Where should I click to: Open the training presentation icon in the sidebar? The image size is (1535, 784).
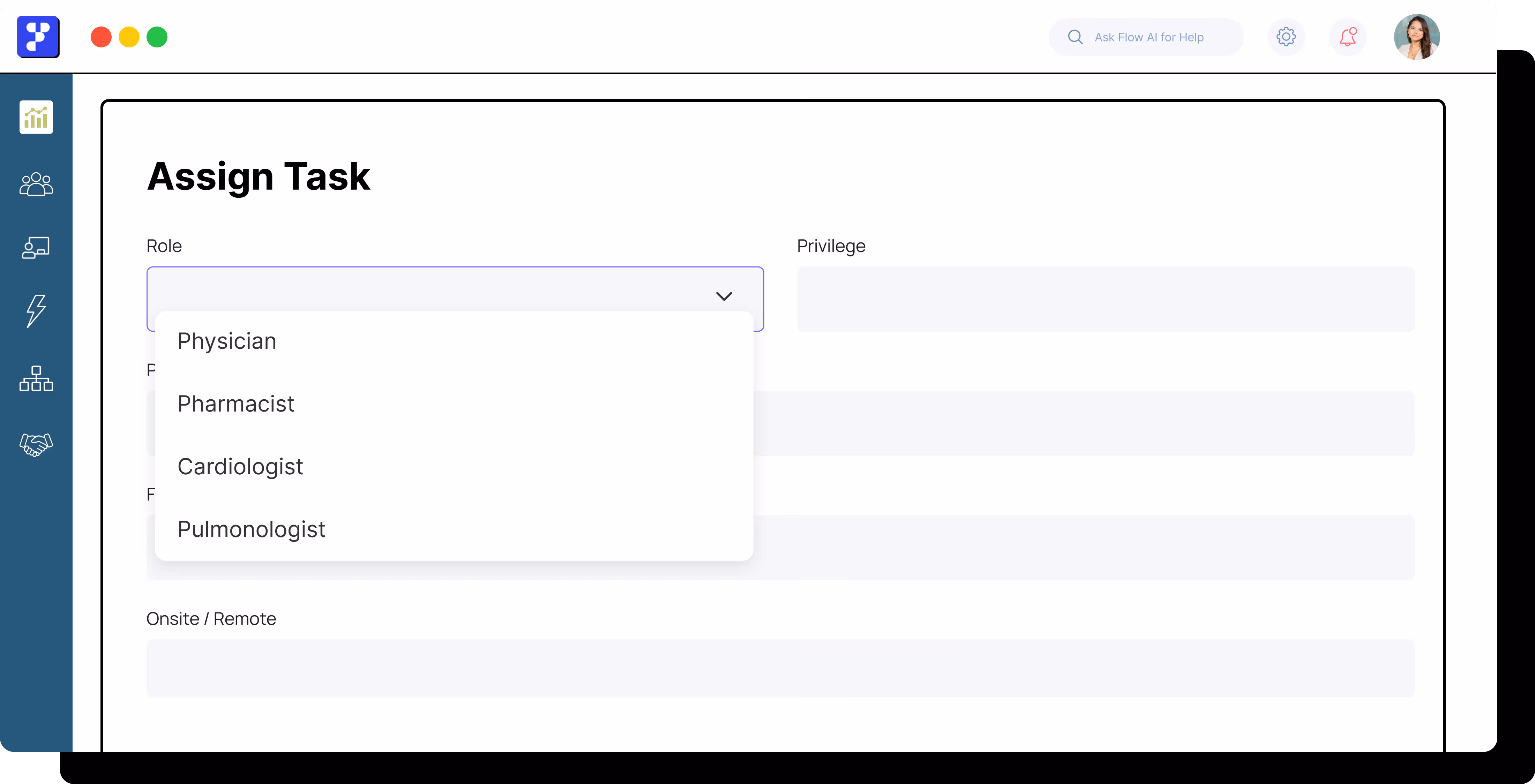[36, 248]
